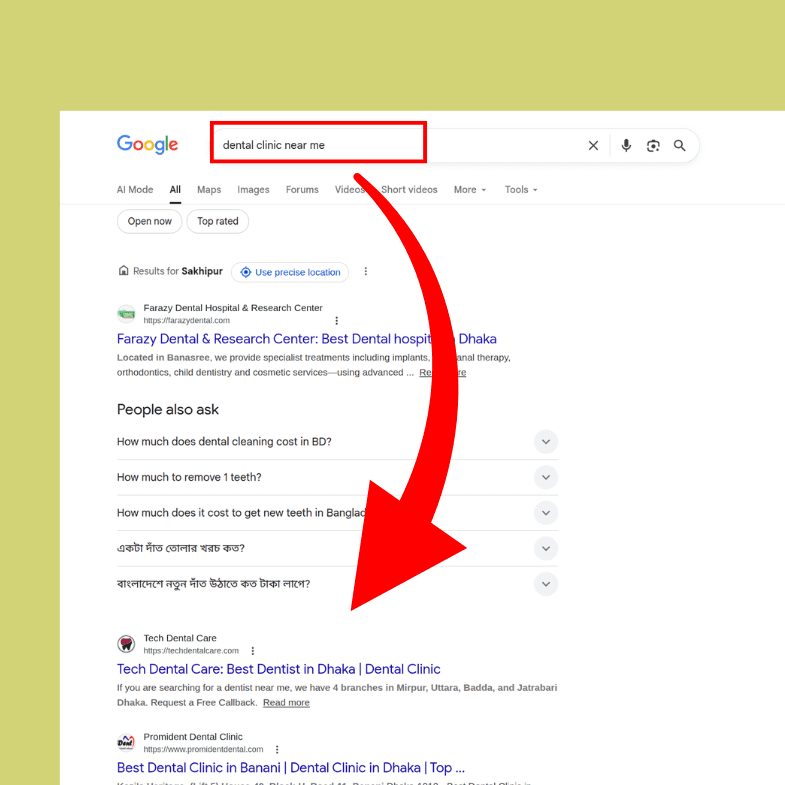Clear the search box with the X icon
The width and height of the screenshot is (785, 785).
(593, 146)
